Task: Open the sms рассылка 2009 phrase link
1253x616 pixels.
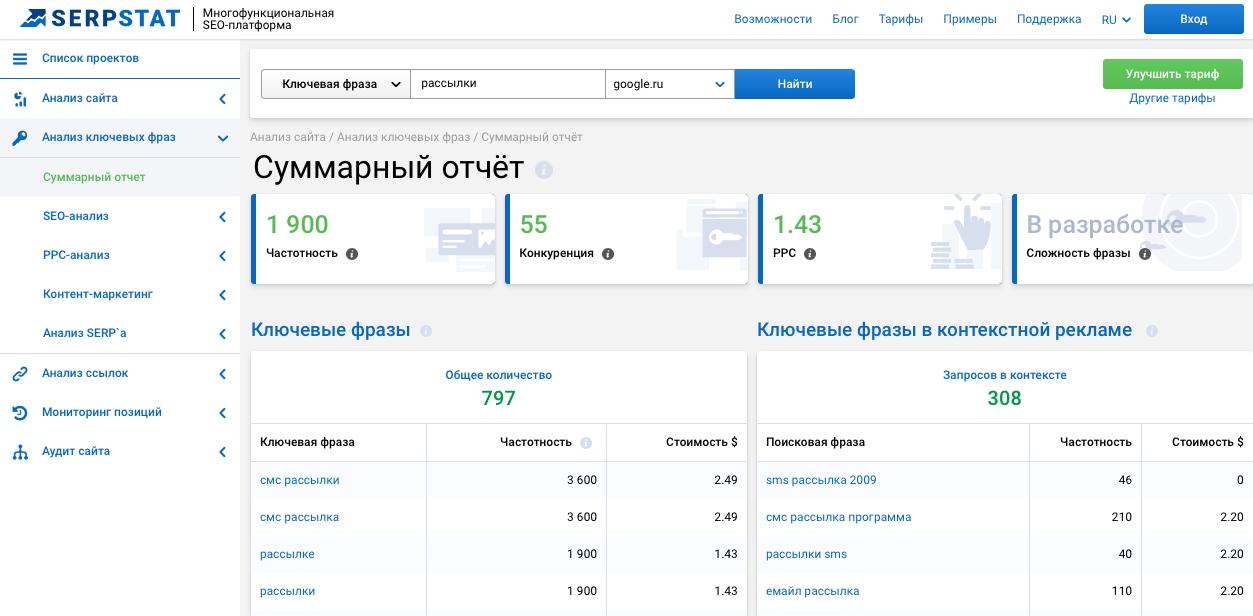Action: click(x=821, y=480)
